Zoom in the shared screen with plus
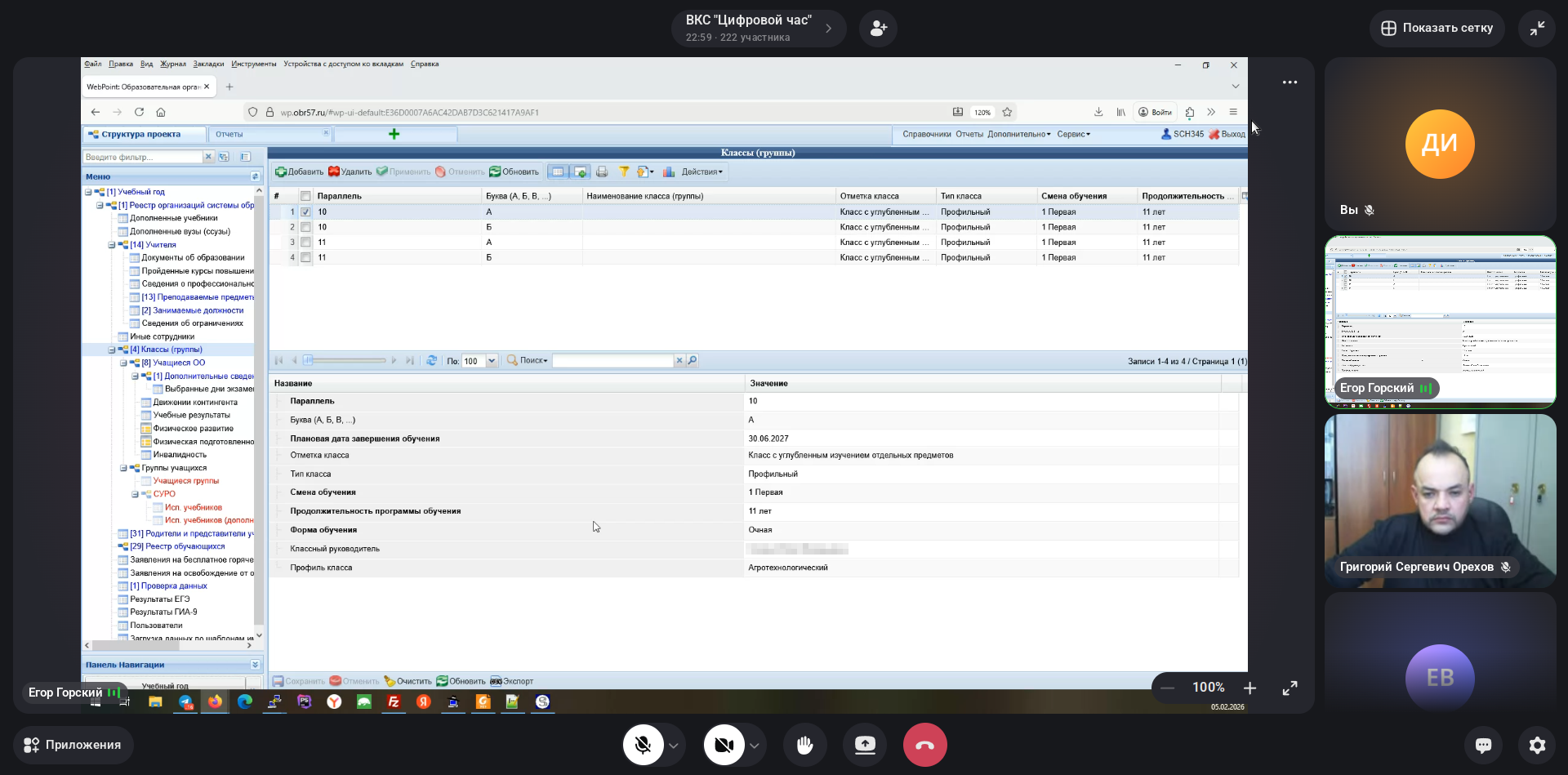 1249,688
